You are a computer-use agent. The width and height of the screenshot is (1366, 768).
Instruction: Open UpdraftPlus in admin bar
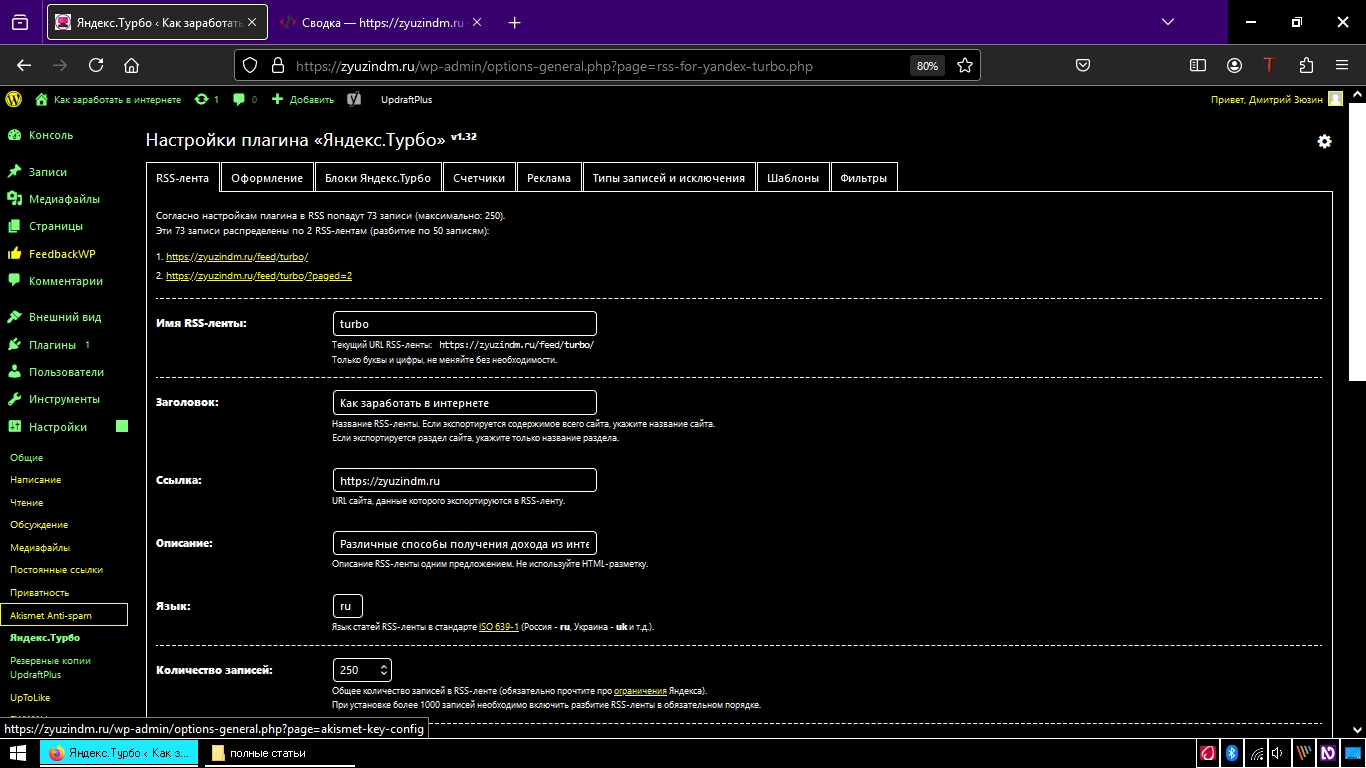coord(406,99)
